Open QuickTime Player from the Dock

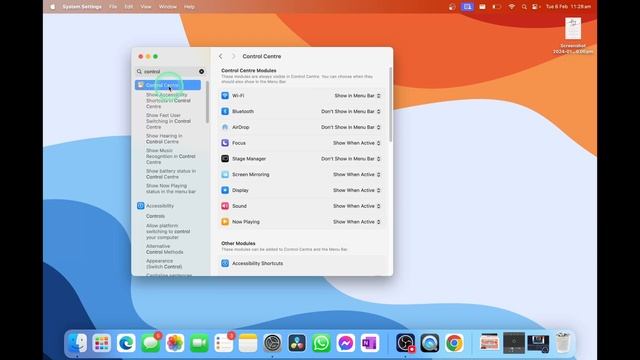[430, 343]
